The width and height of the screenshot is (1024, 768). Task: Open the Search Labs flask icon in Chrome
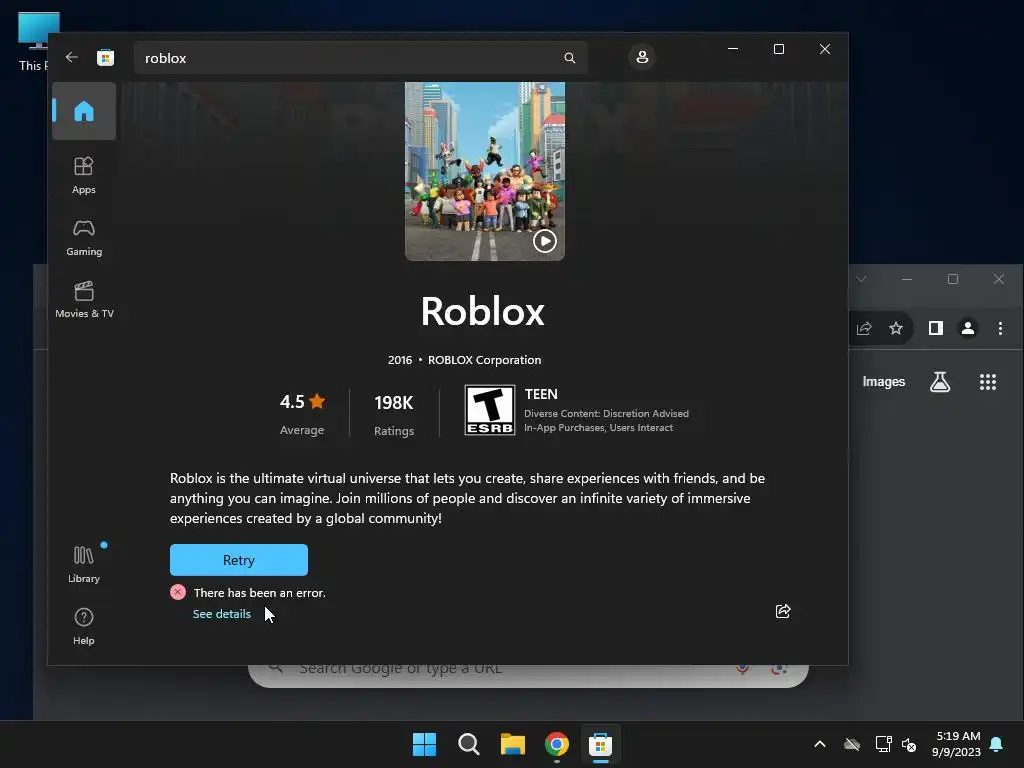pyautogui.click(x=940, y=381)
